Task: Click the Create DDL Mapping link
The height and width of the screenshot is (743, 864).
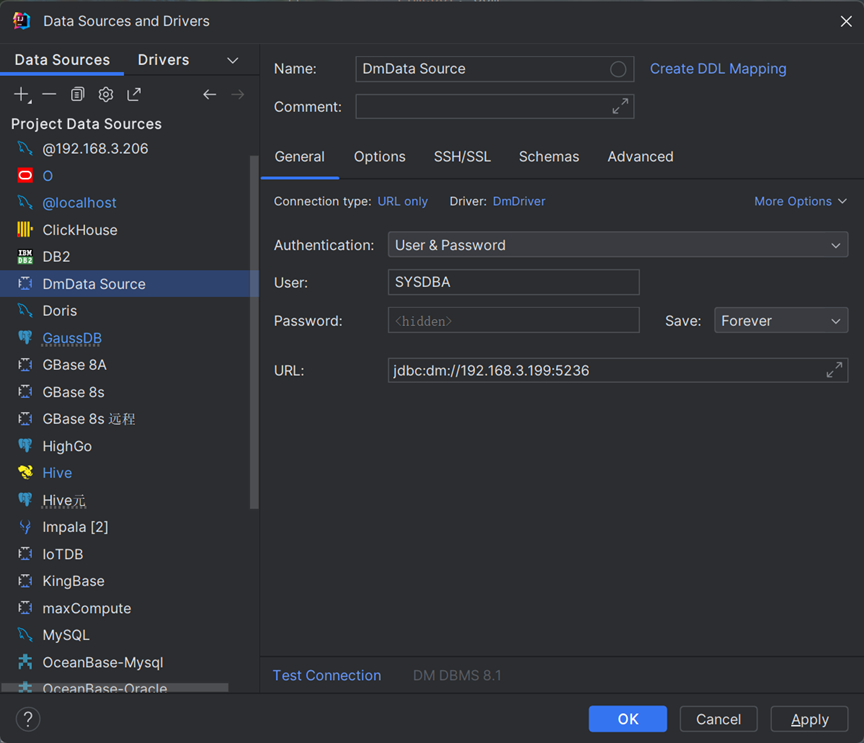Action: click(x=718, y=69)
